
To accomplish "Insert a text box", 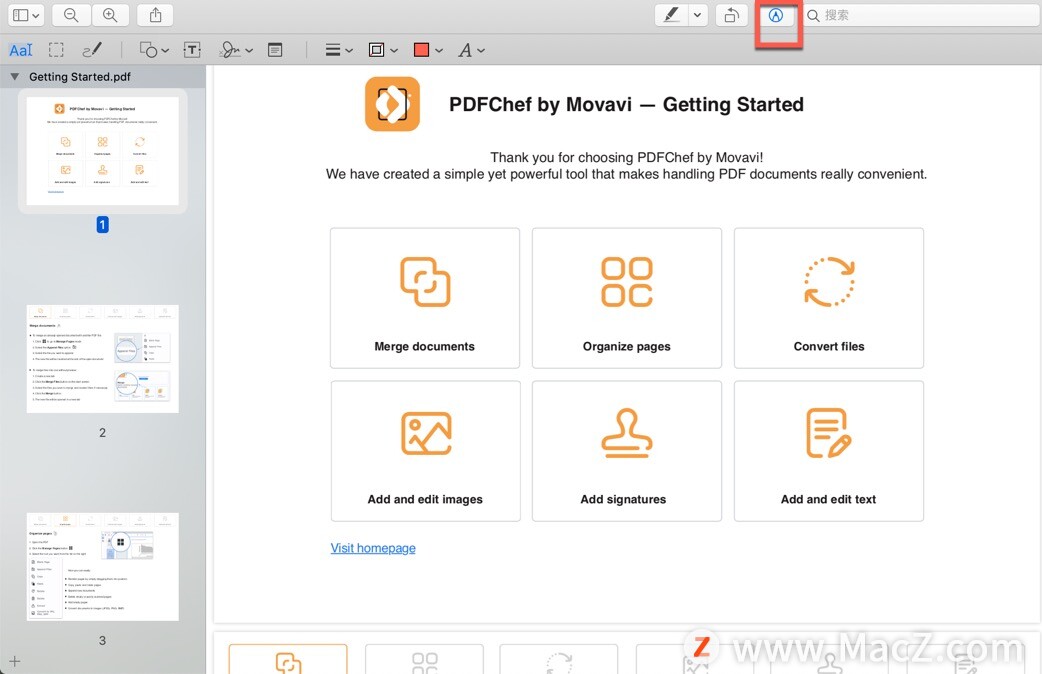I will pyautogui.click(x=192, y=50).
